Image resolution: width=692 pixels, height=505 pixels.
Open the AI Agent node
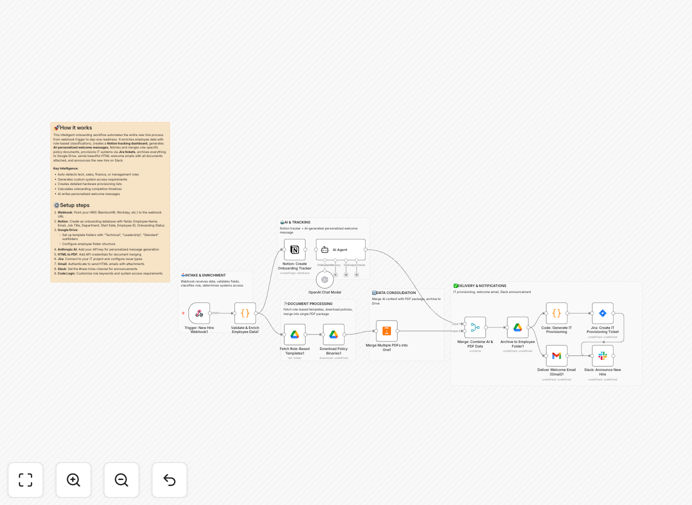coord(341,250)
